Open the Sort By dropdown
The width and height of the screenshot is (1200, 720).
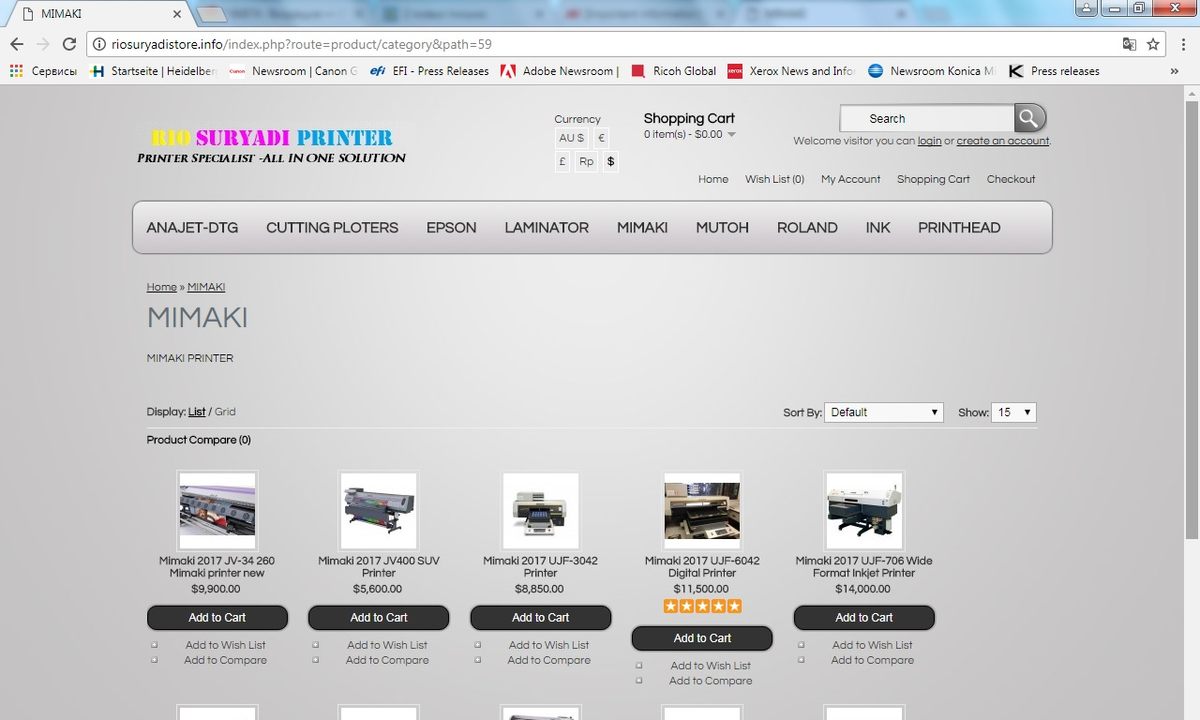coord(883,412)
